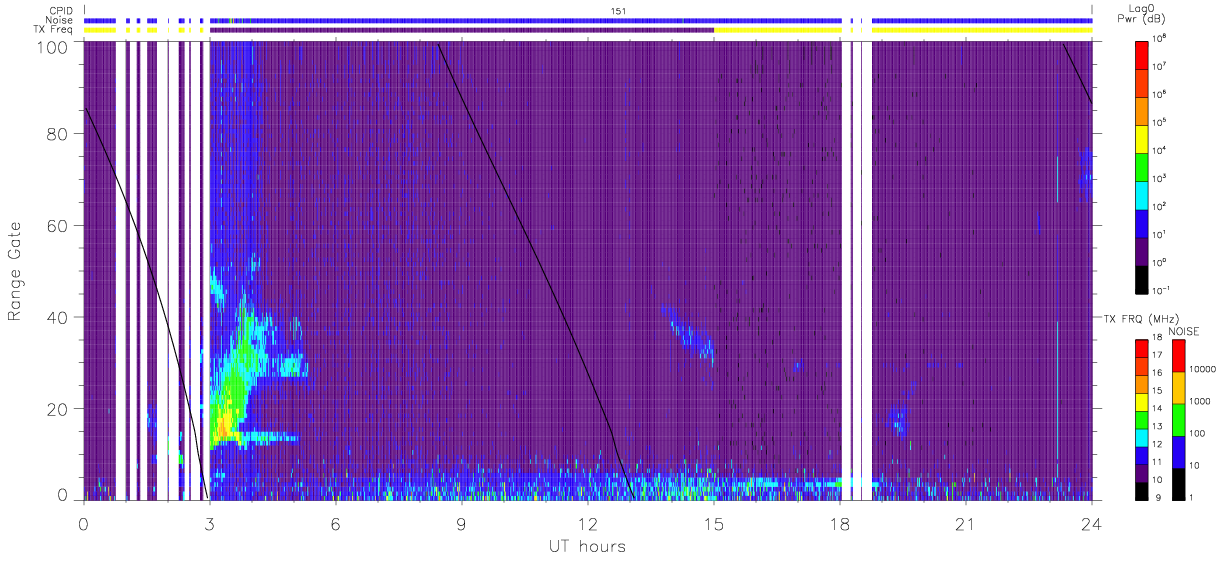Select the black segment of the NOISE colorbar

pyautogui.click(x=1179, y=483)
